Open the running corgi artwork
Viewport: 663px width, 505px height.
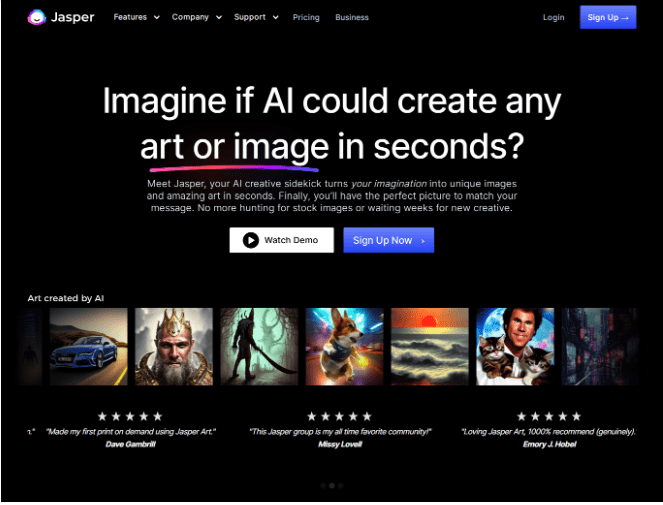pyautogui.click(x=345, y=346)
